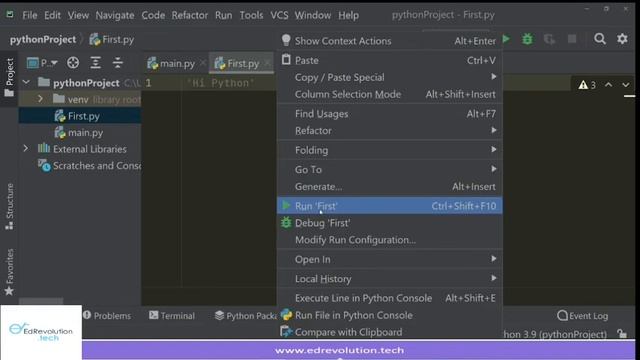Open the Local History submenu

(x=389, y=279)
